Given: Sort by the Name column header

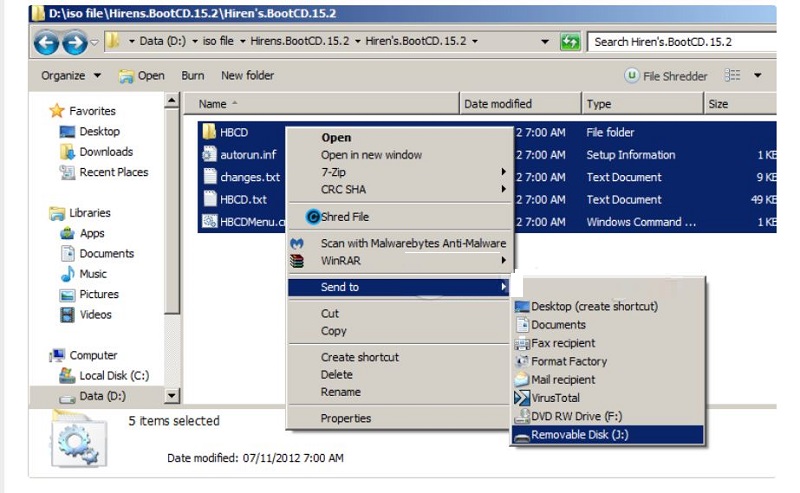Looking at the screenshot, I should coord(321,104).
